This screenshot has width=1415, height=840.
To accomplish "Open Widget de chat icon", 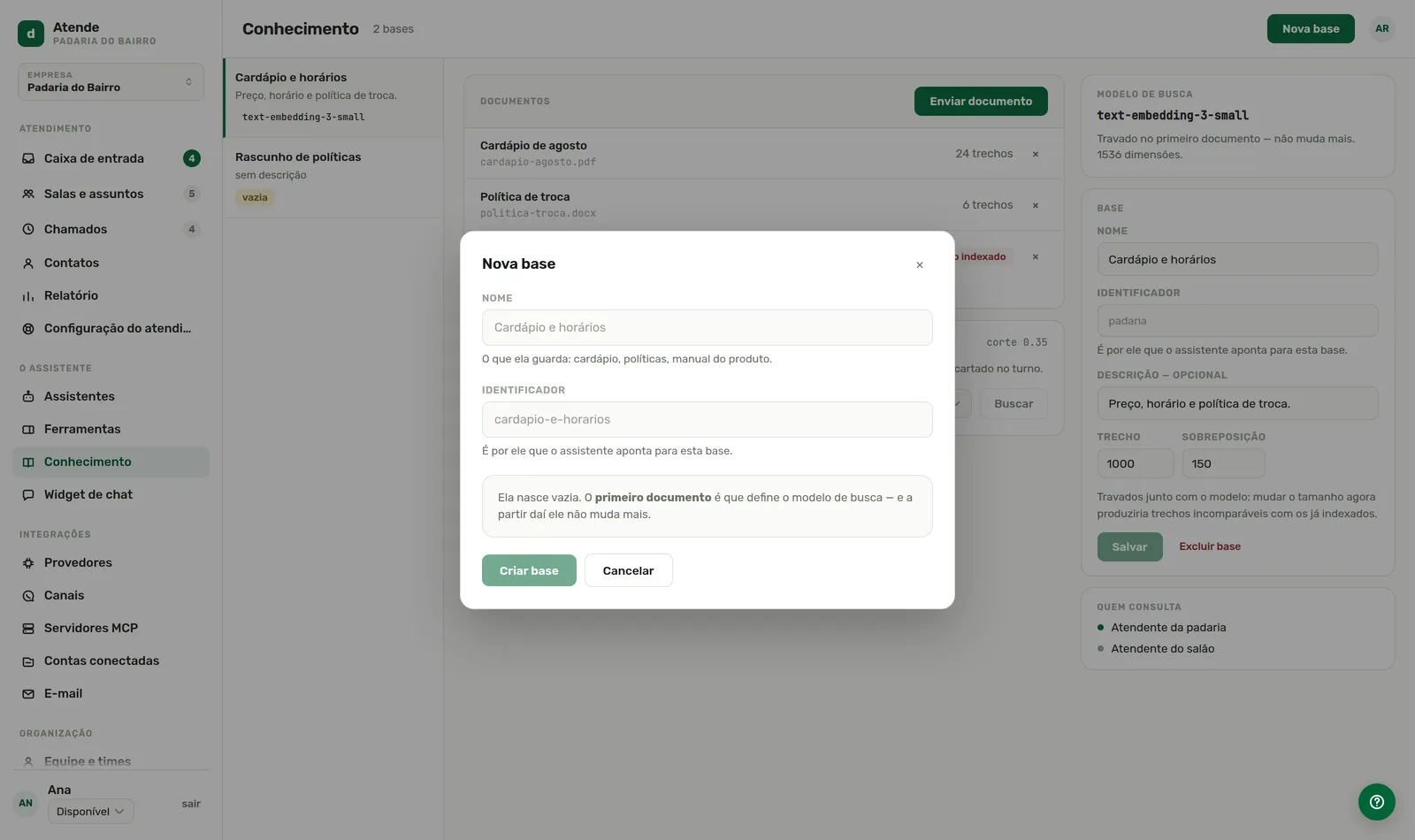I will [x=28, y=494].
